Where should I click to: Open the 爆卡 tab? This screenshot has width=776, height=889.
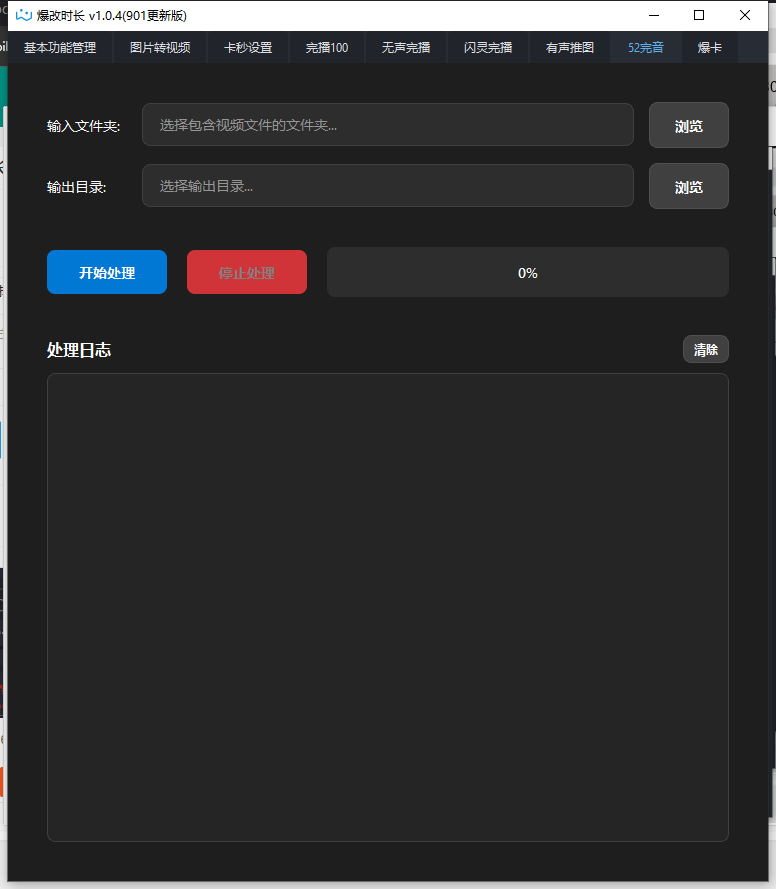[x=710, y=47]
